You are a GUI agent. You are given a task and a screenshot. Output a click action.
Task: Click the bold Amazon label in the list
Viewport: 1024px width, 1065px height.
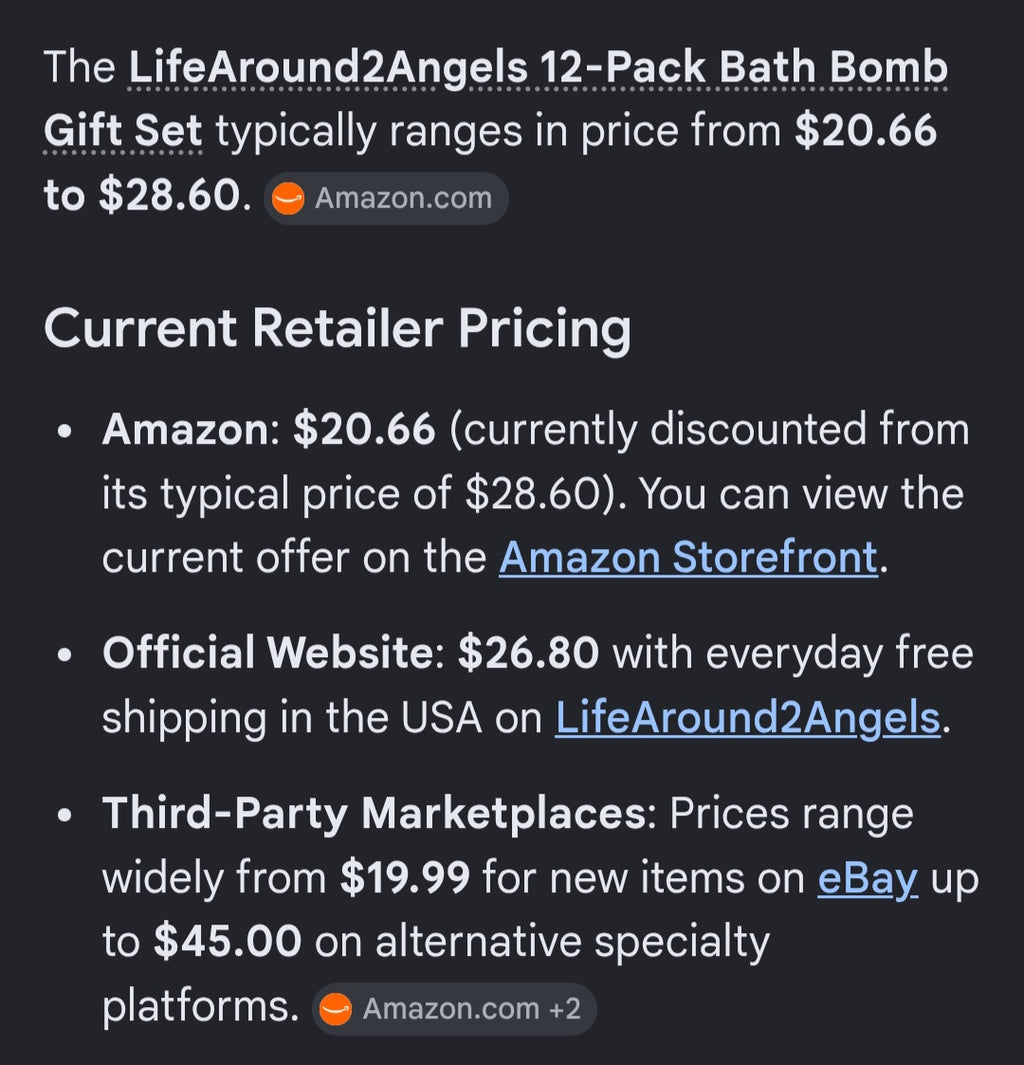(186, 429)
